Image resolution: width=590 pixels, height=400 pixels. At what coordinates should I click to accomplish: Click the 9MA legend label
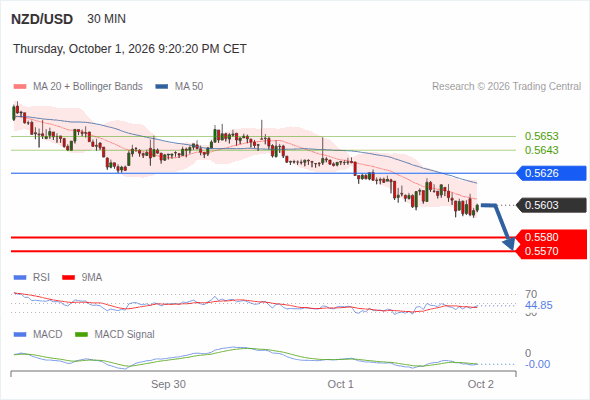(x=92, y=278)
